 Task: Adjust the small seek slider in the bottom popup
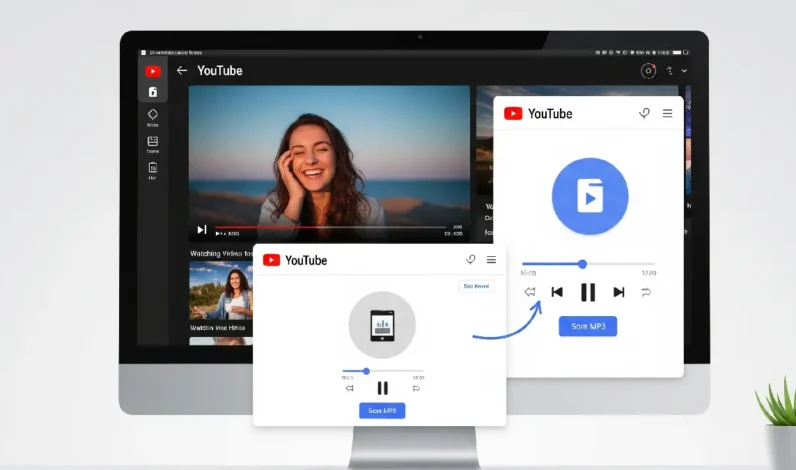click(x=383, y=371)
